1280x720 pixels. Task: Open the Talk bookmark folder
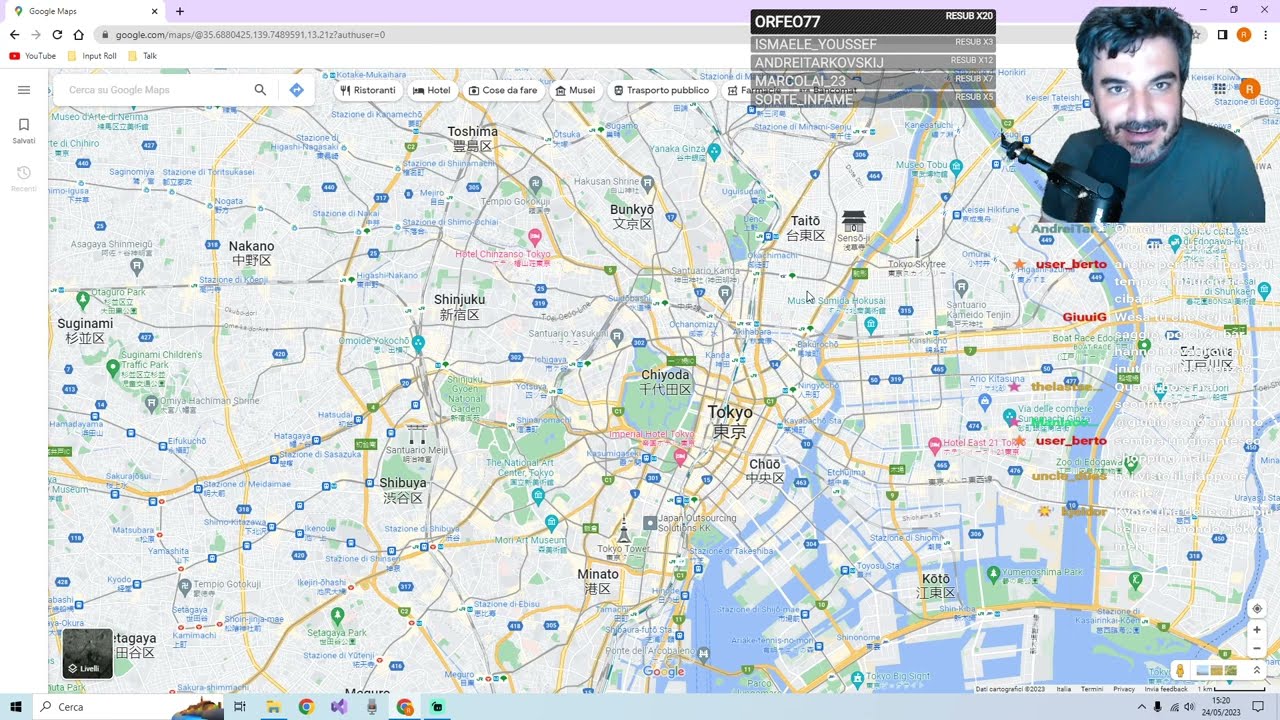click(x=142, y=56)
